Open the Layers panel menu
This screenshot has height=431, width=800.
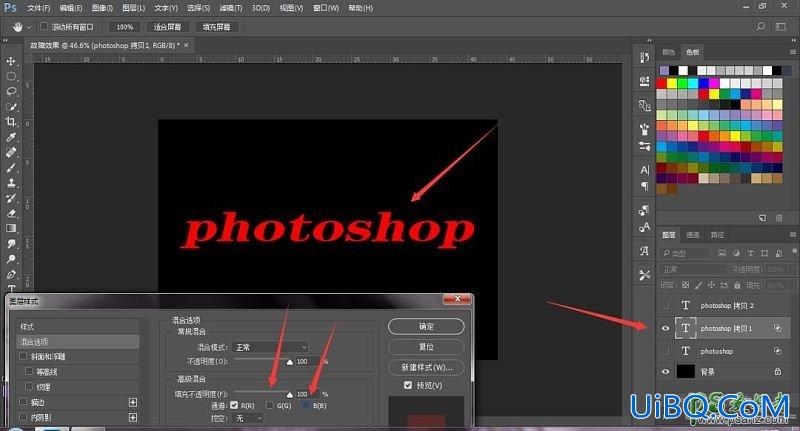pyautogui.click(x=792, y=235)
